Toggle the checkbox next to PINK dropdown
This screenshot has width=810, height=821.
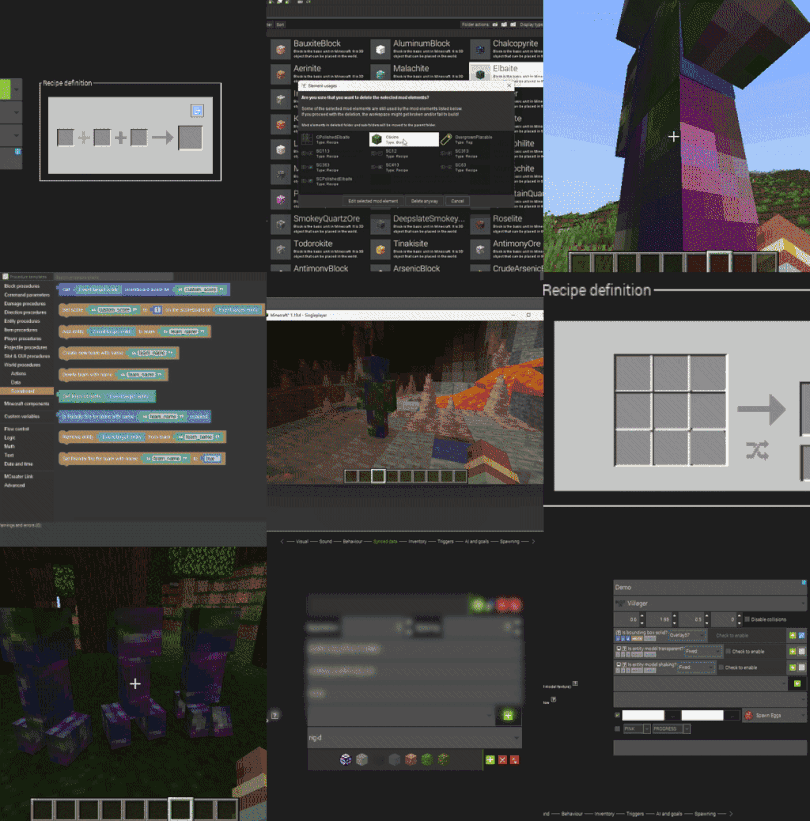click(617, 729)
